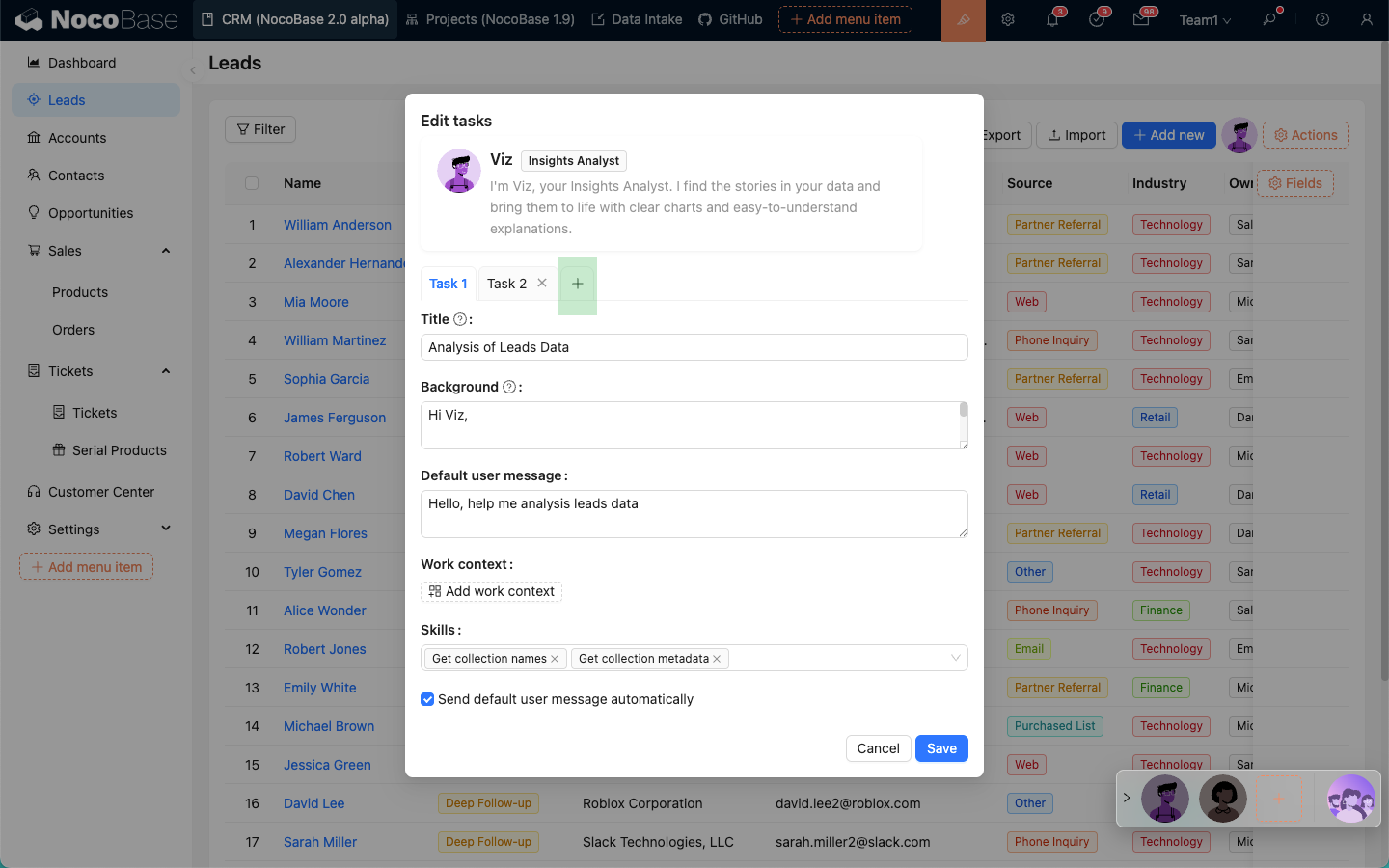Click the help icon next to Background
Screen dimensions: 1389x868
(x=509, y=387)
